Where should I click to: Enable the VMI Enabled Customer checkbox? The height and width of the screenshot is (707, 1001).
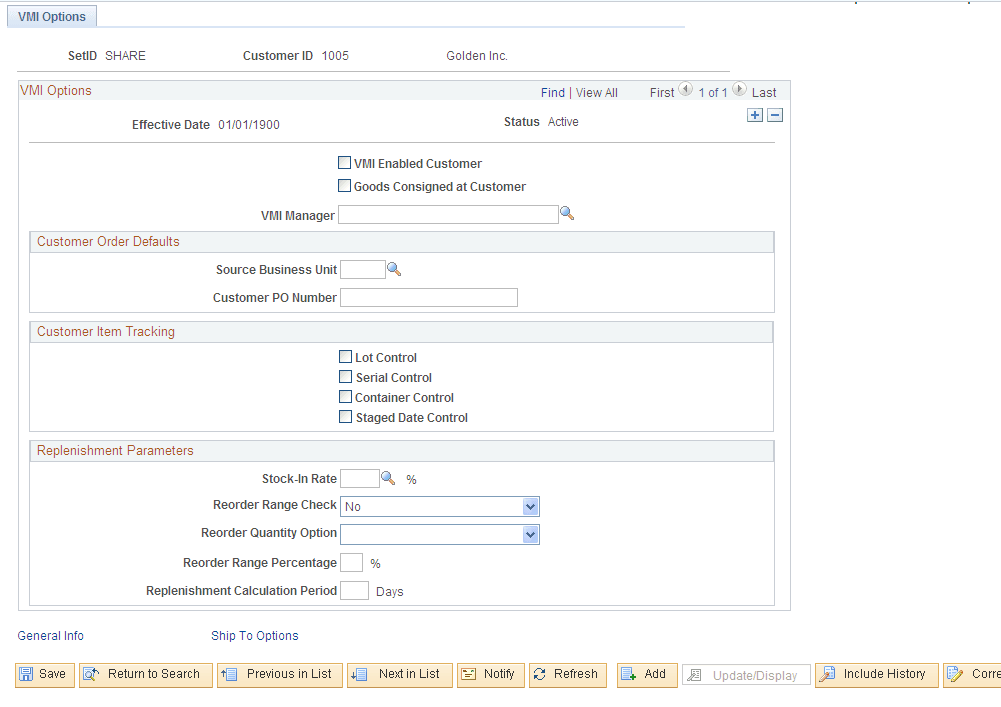[x=345, y=162]
